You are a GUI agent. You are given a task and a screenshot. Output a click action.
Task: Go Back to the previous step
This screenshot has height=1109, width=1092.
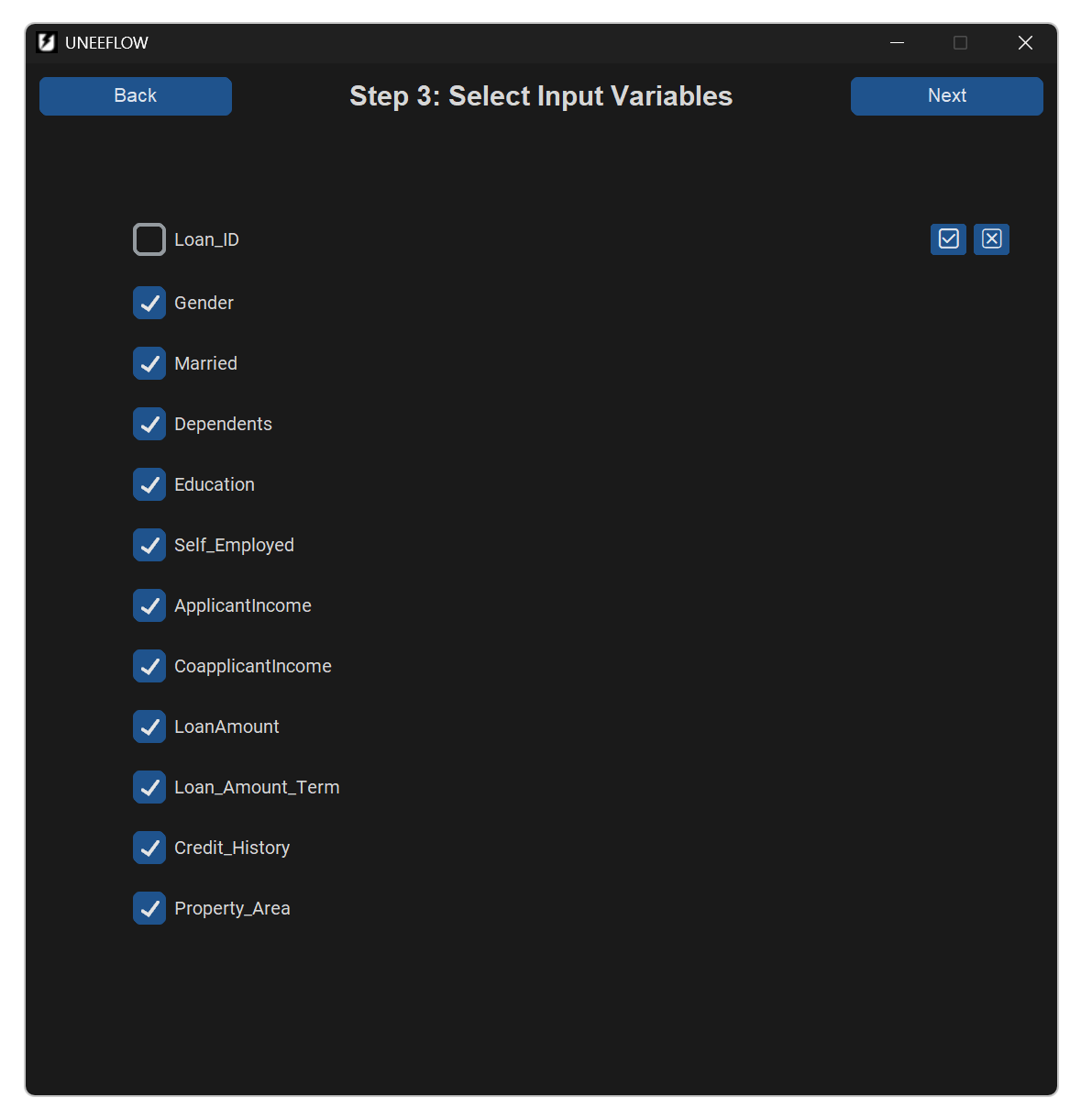pos(136,96)
